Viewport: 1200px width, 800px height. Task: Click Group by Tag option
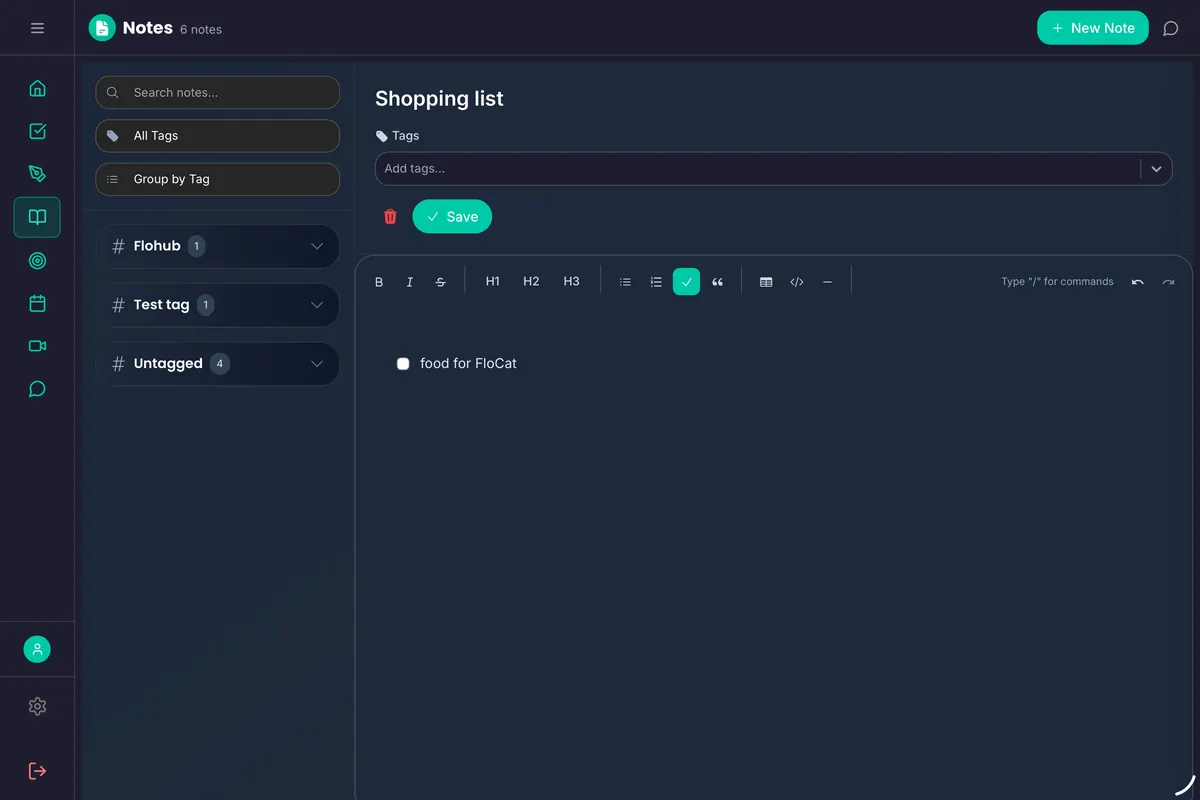pyautogui.click(x=217, y=179)
